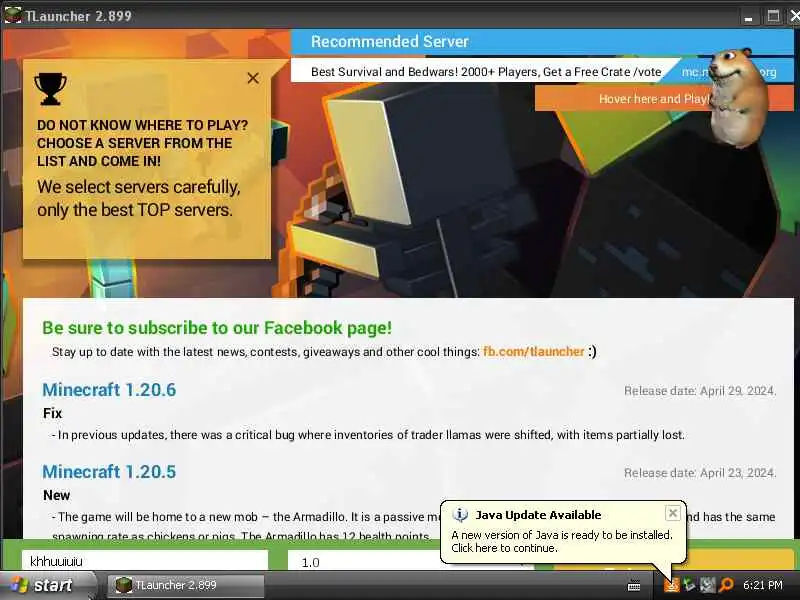Click the Java balloon 'Click here to continue' text
Screen dimensions: 800x600
pyautogui.click(x=504, y=548)
